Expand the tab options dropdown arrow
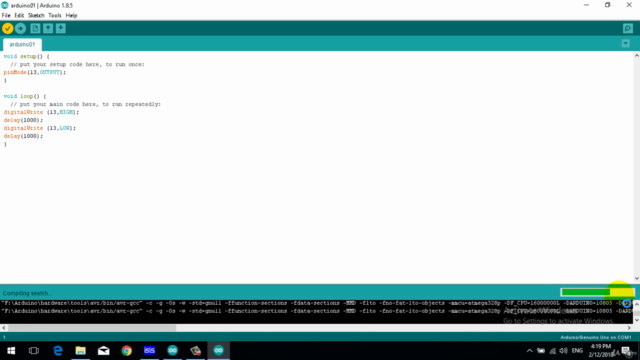Image resolution: width=640 pixels, height=360 pixels. pyautogui.click(x=626, y=44)
